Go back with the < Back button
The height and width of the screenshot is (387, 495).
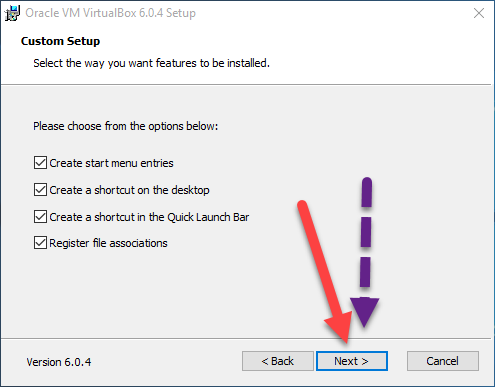(x=278, y=361)
